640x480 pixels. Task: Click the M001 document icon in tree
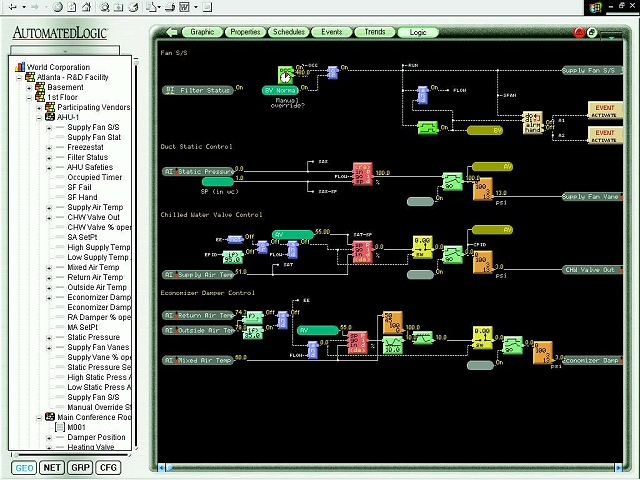coord(60,427)
